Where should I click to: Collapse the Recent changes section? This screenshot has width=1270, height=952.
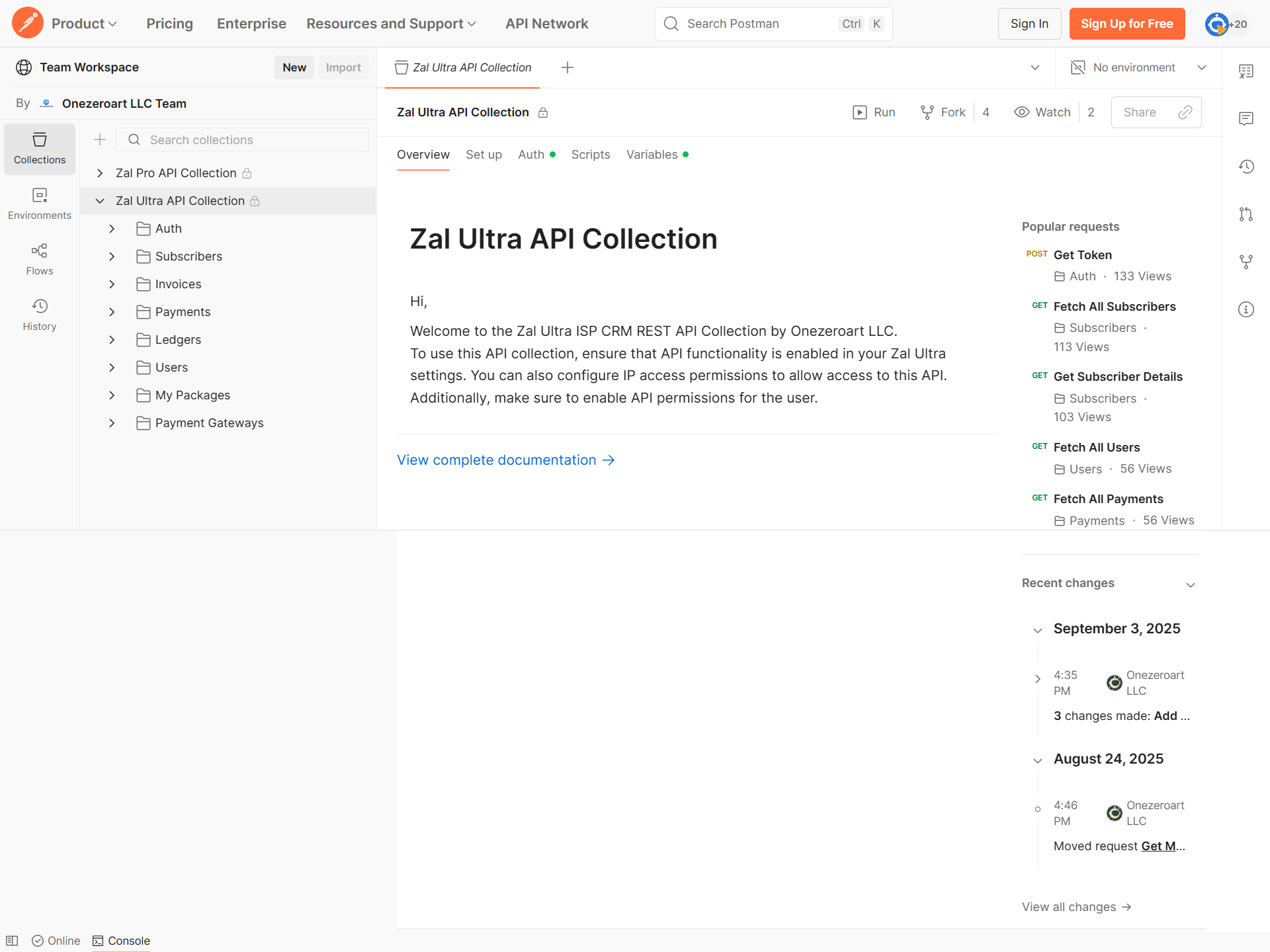pos(1191,584)
